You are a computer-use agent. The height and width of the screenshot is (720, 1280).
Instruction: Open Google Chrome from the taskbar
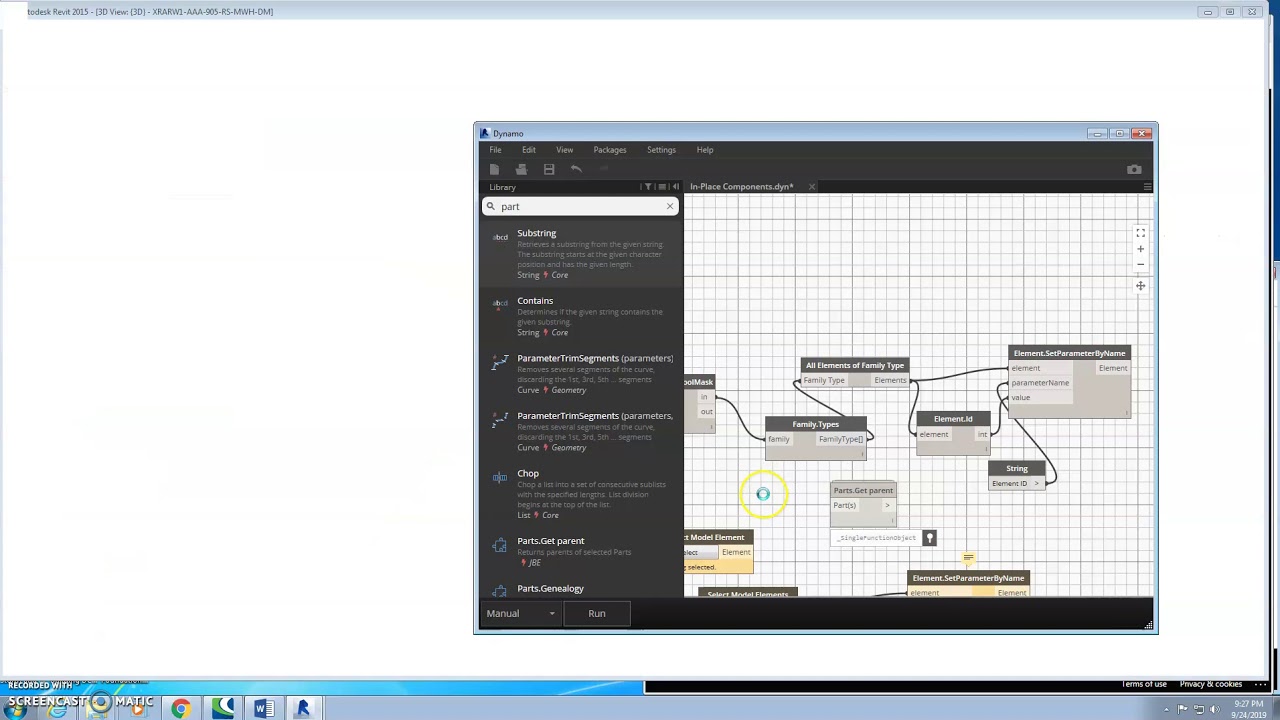coord(181,708)
